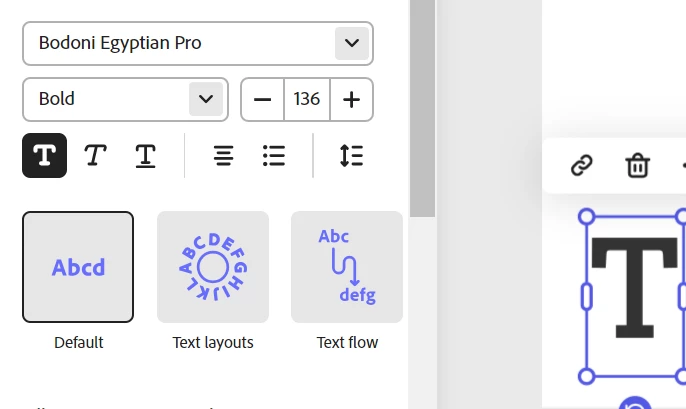Open text alignment options

click(x=224, y=155)
